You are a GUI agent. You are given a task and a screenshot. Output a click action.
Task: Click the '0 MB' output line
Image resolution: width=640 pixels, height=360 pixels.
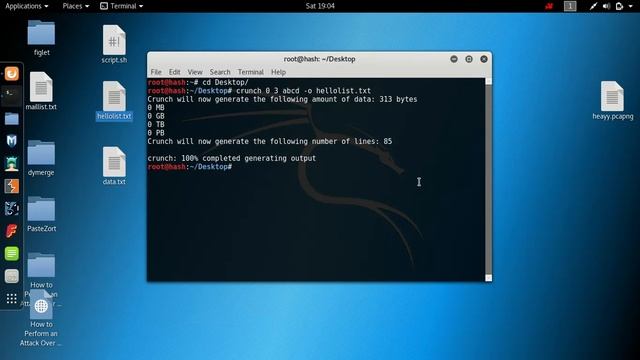tap(156, 108)
